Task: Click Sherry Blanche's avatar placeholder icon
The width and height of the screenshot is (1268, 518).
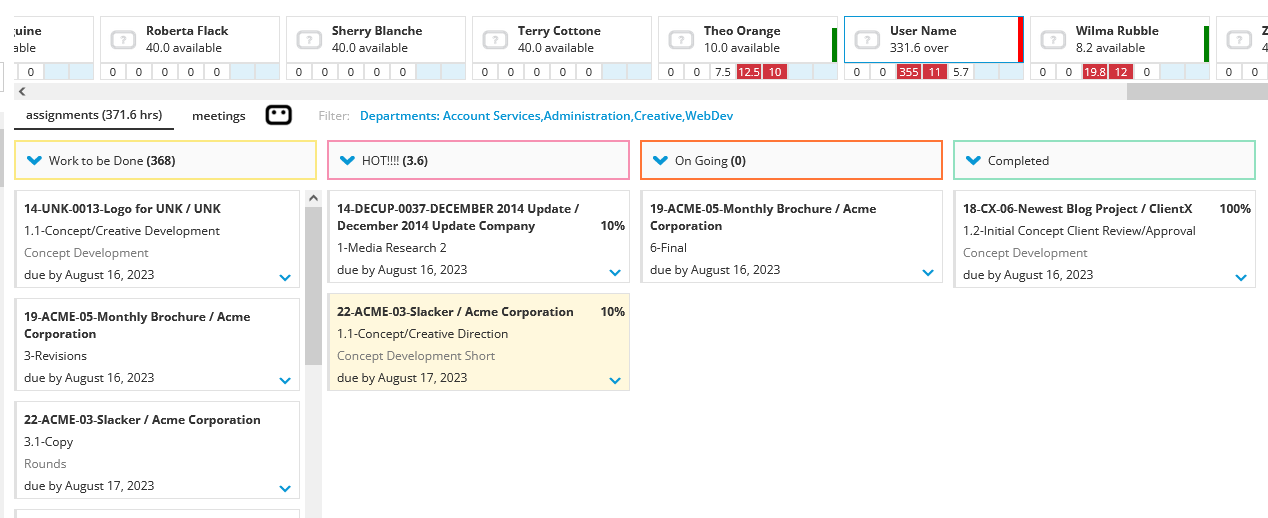Action: tap(309, 39)
